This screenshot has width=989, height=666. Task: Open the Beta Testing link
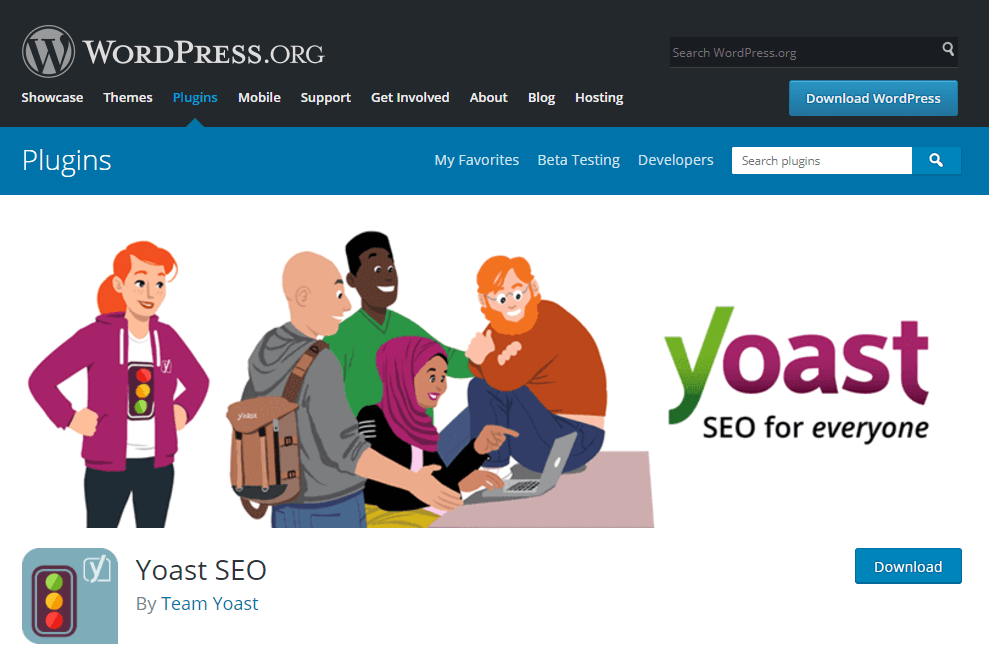578,160
